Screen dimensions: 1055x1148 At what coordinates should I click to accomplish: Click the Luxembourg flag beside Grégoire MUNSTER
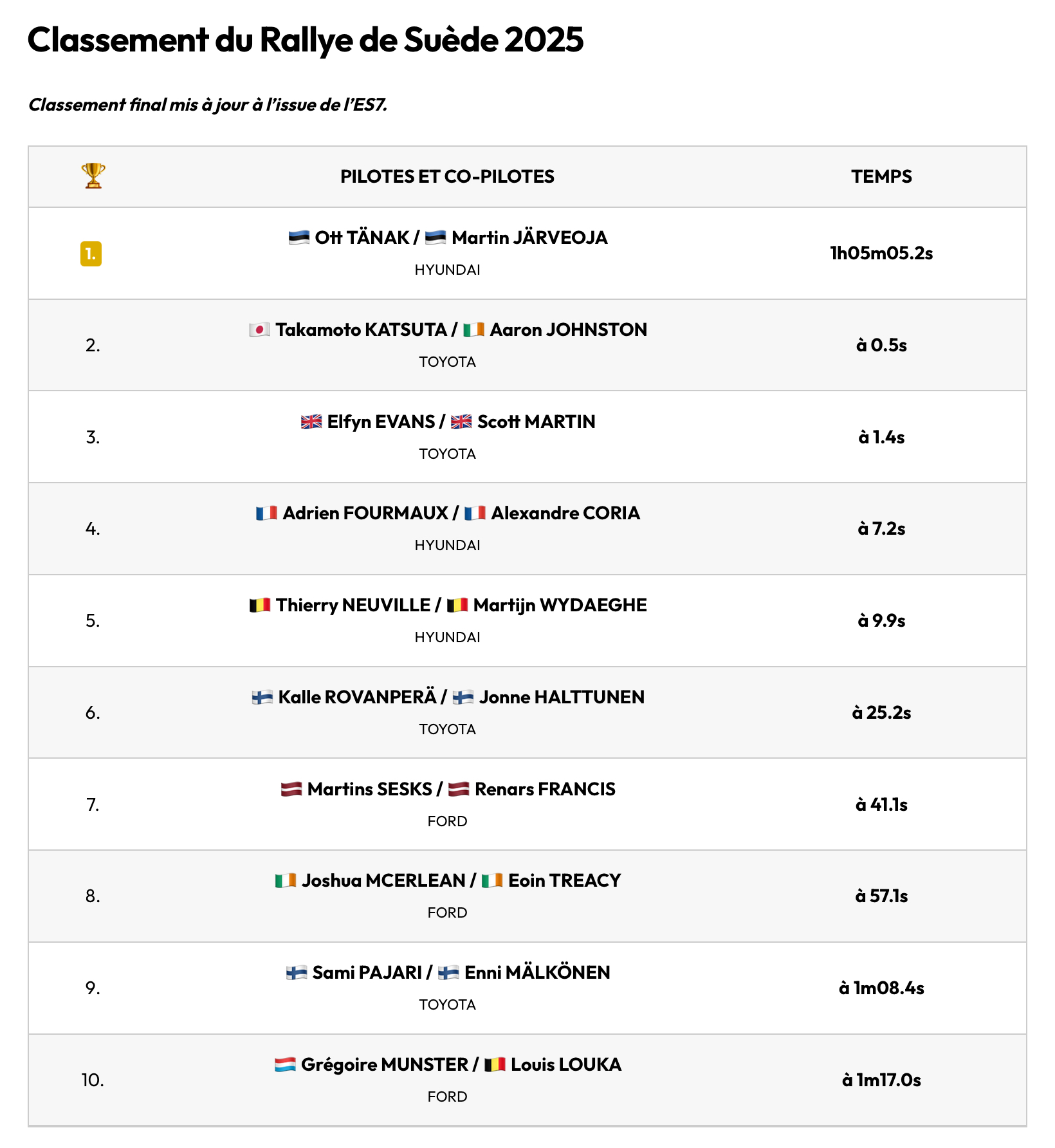pyautogui.click(x=285, y=1065)
